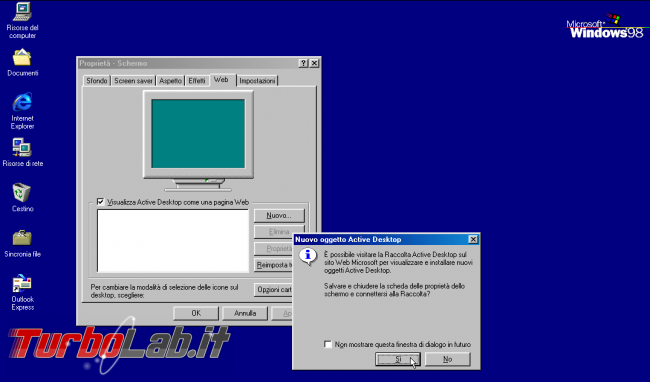Switch to the Sfondo tab
This screenshot has height=382, width=650.
point(97,81)
